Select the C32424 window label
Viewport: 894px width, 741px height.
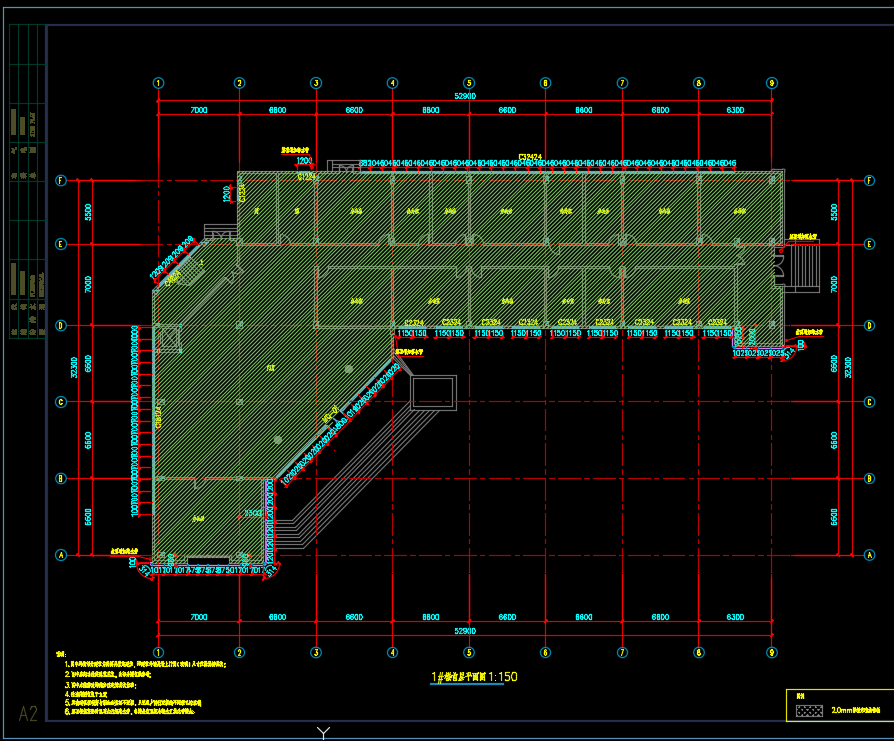coord(530,157)
